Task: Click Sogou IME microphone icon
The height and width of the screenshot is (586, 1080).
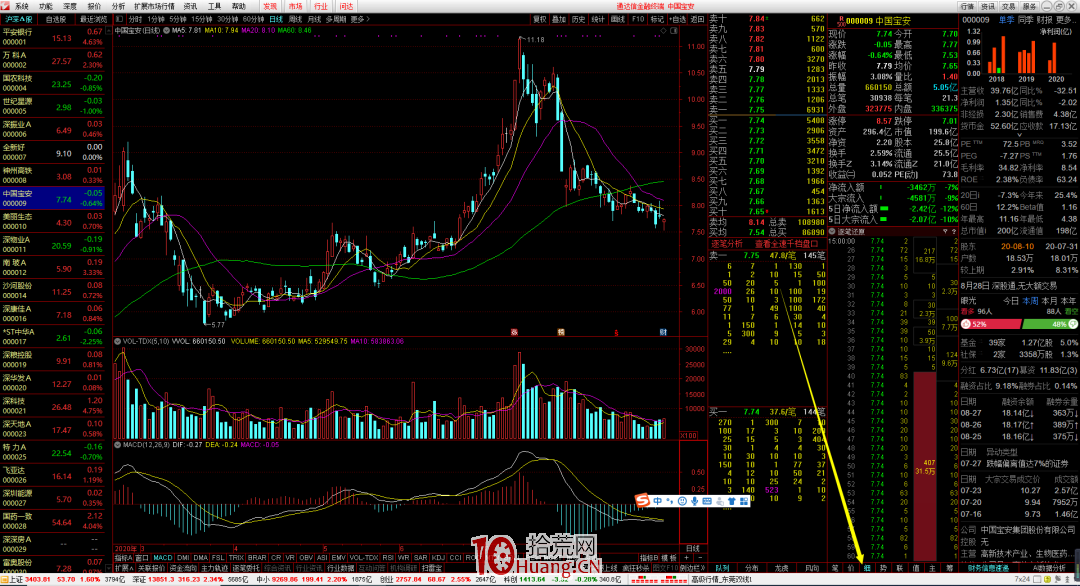Action: coord(694,501)
